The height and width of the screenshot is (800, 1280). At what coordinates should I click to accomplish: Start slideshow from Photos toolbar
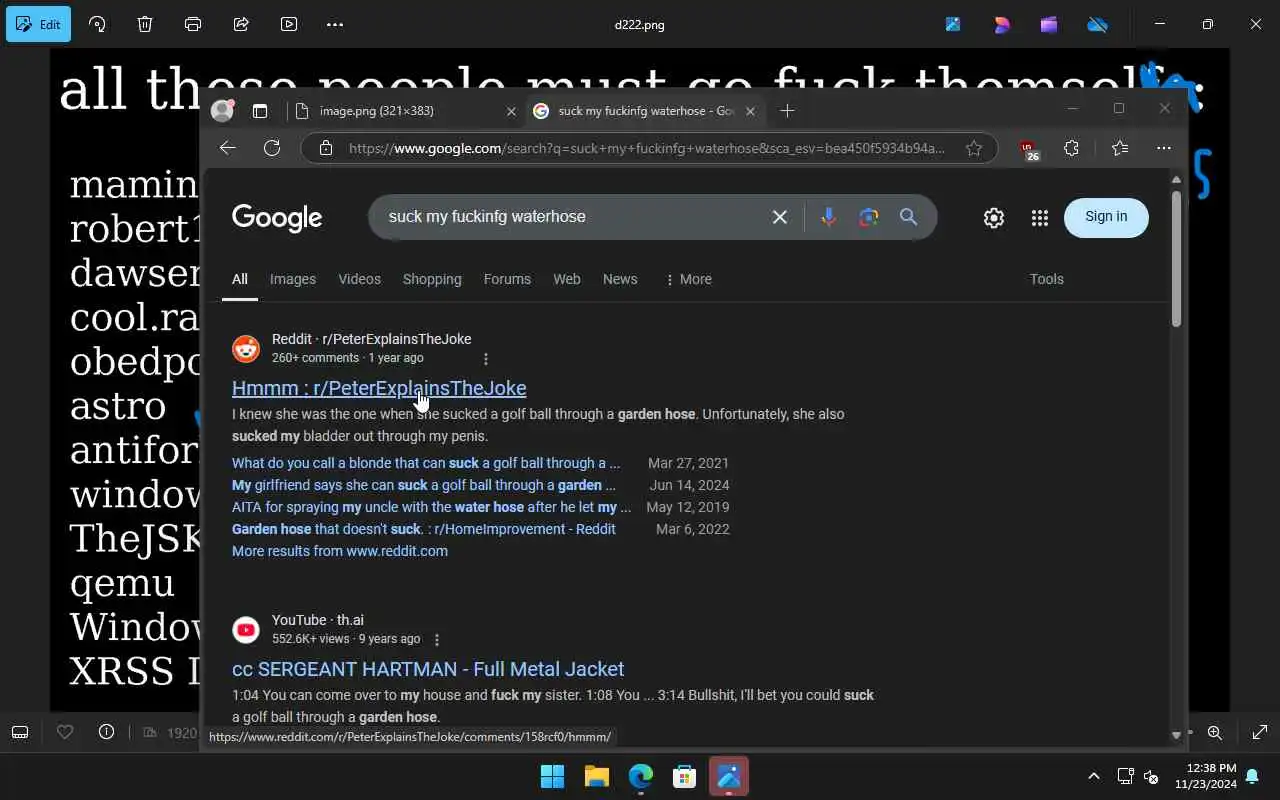(x=289, y=24)
